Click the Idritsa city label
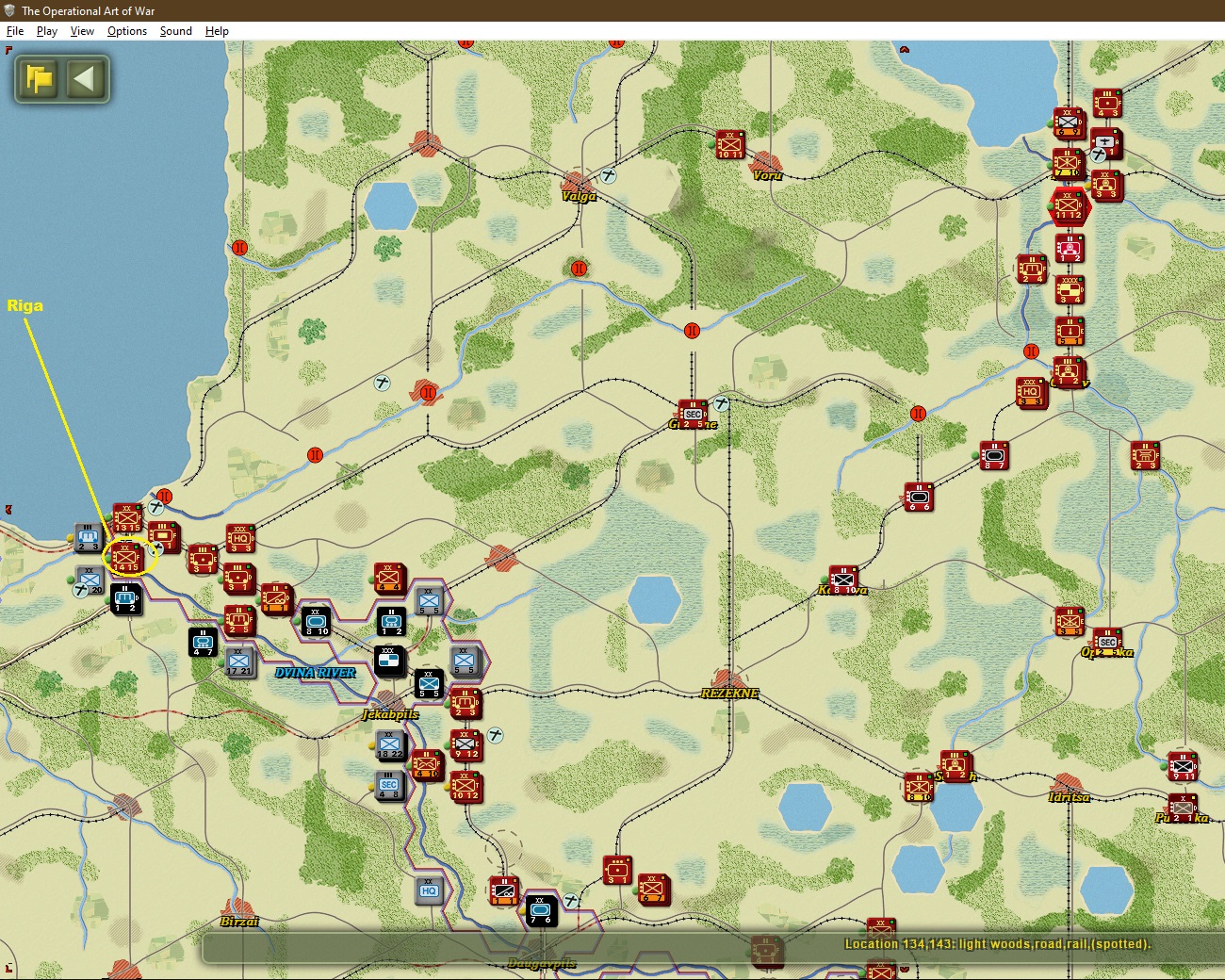Screen dimensions: 1225x980 1069,797
